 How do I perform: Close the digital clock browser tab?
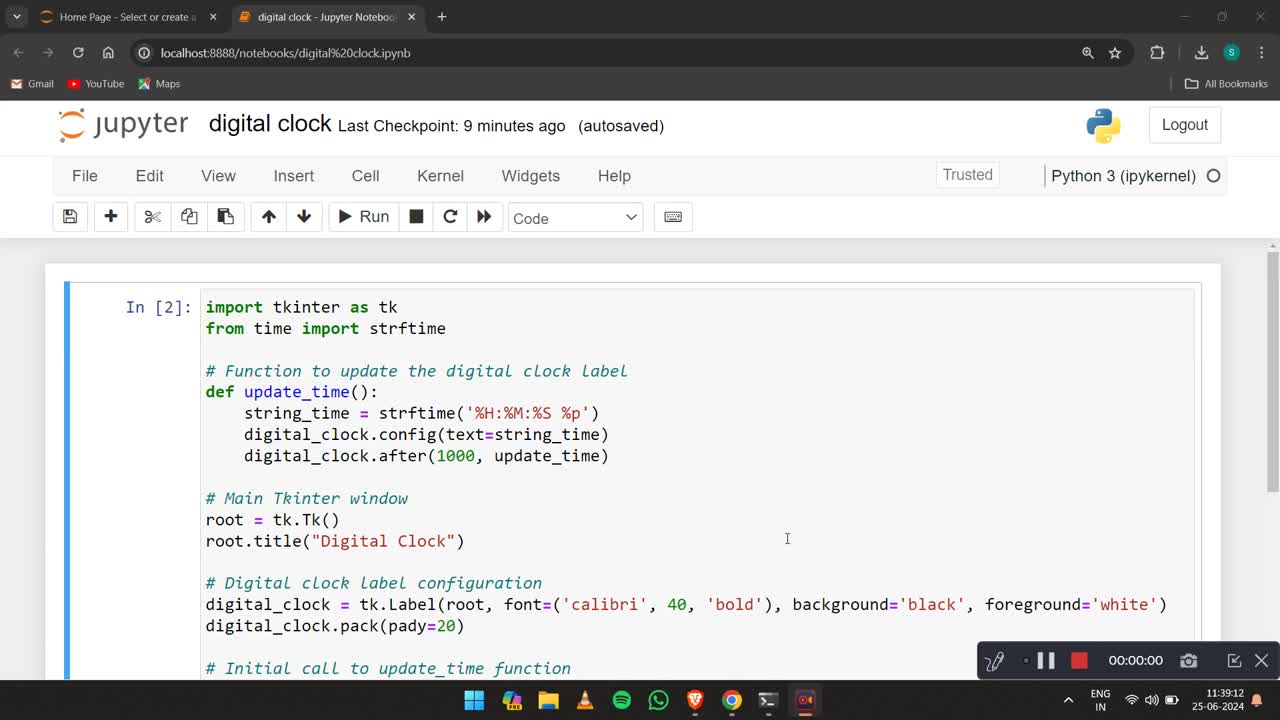pyautogui.click(x=411, y=17)
